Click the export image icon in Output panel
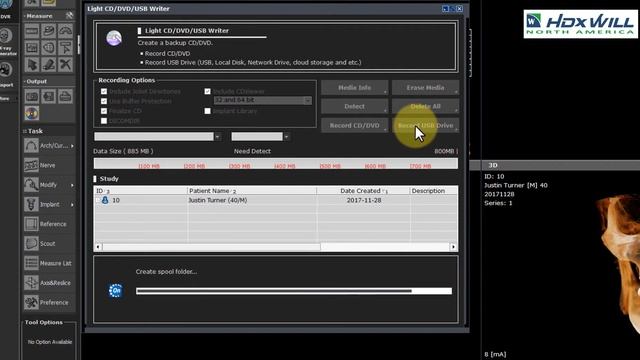 49,97
